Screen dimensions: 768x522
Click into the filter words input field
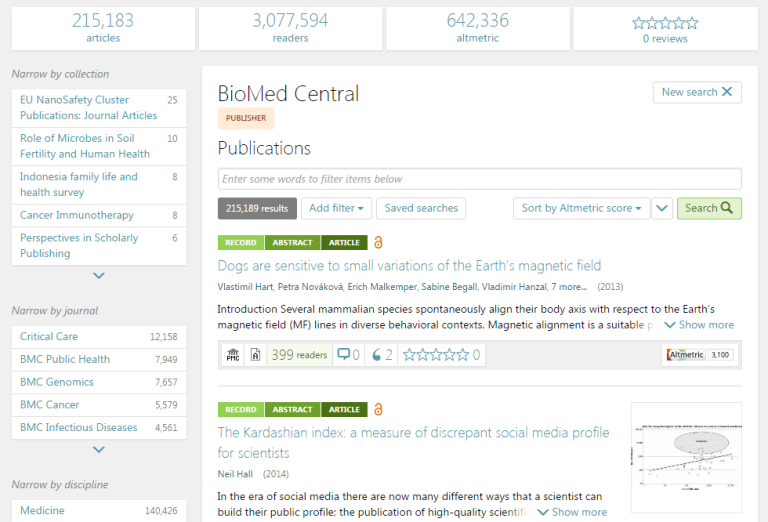480,179
